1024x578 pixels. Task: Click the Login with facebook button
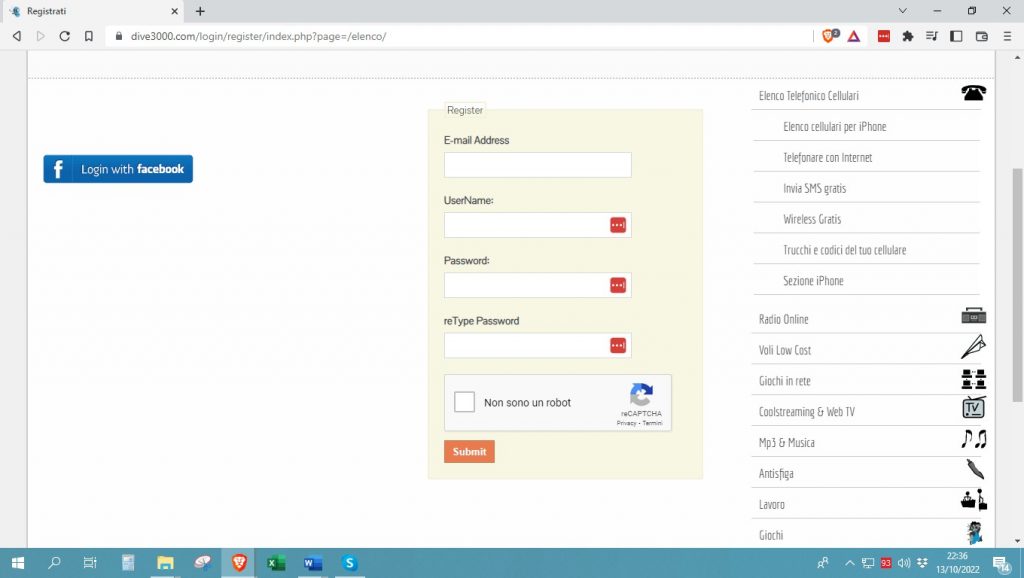point(118,169)
